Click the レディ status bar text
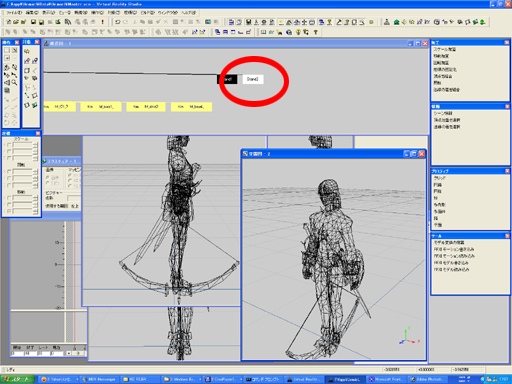 point(11,370)
